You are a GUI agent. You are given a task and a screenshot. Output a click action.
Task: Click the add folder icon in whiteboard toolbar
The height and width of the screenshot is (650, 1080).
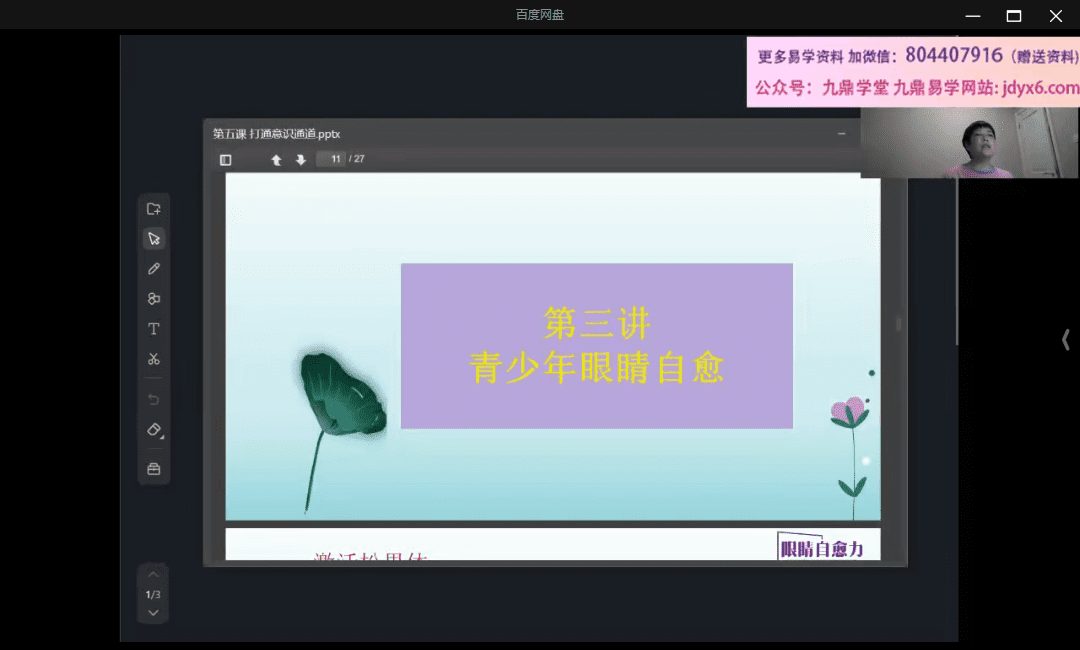[153, 209]
